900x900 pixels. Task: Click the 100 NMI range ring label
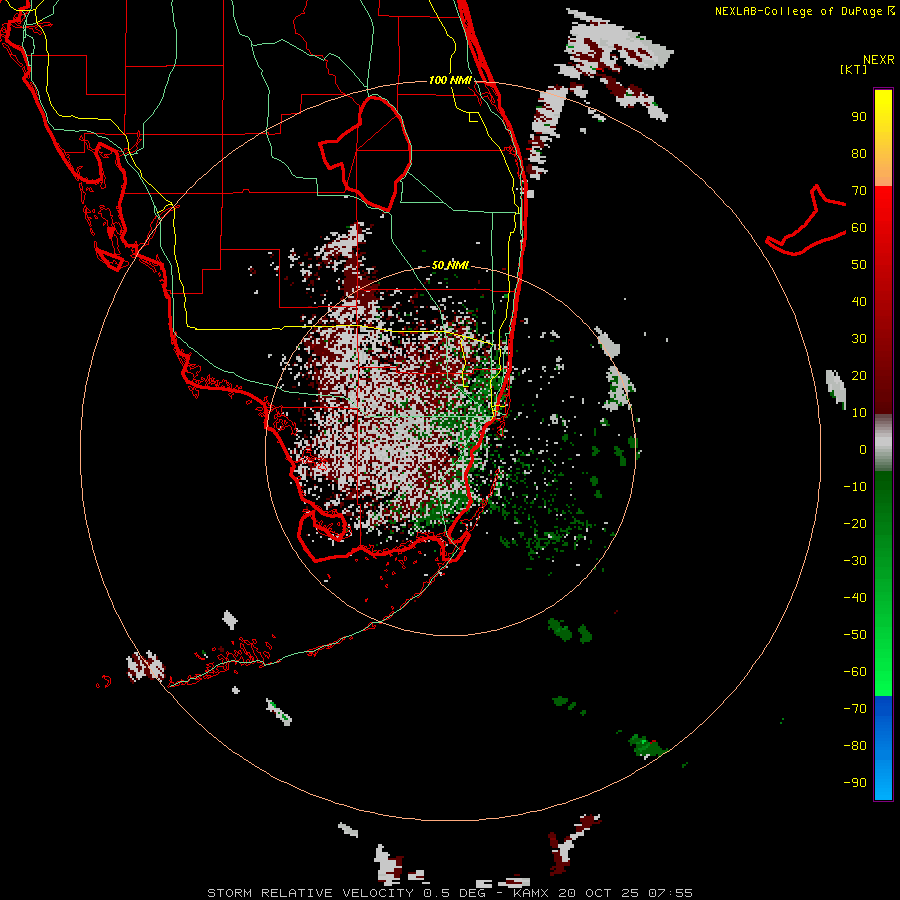(450, 80)
